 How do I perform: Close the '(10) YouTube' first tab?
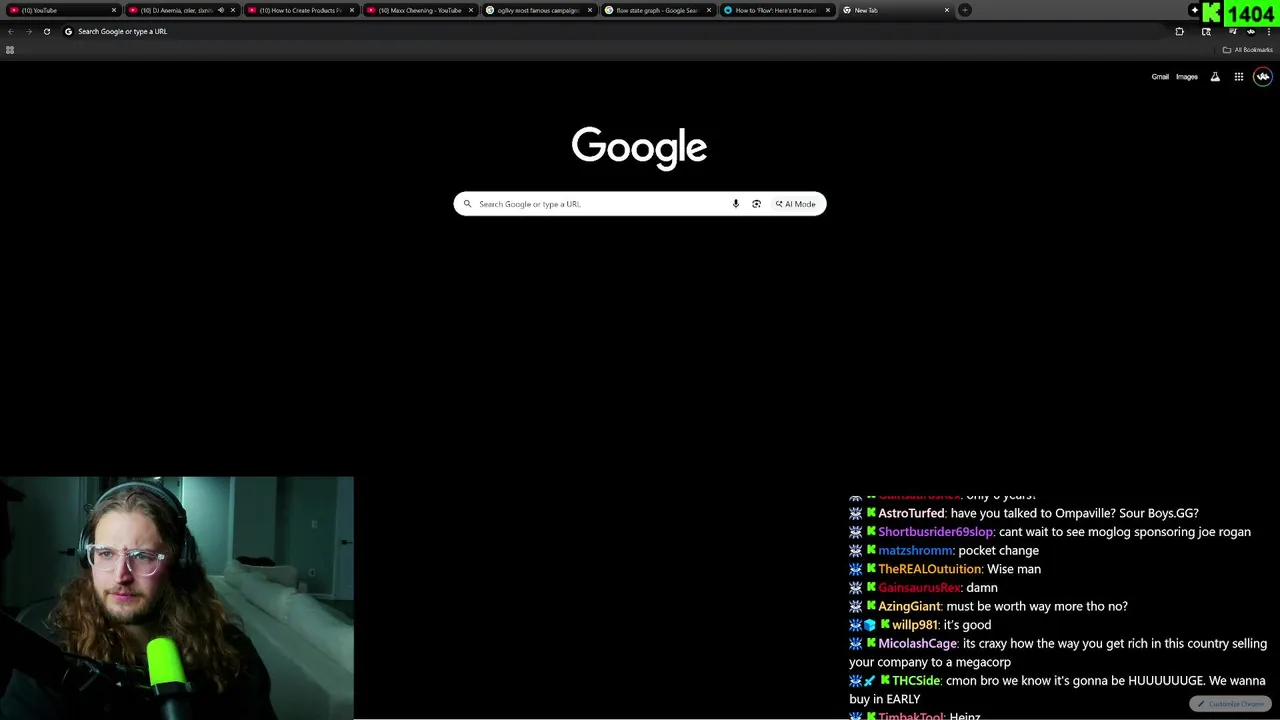point(114,10)
